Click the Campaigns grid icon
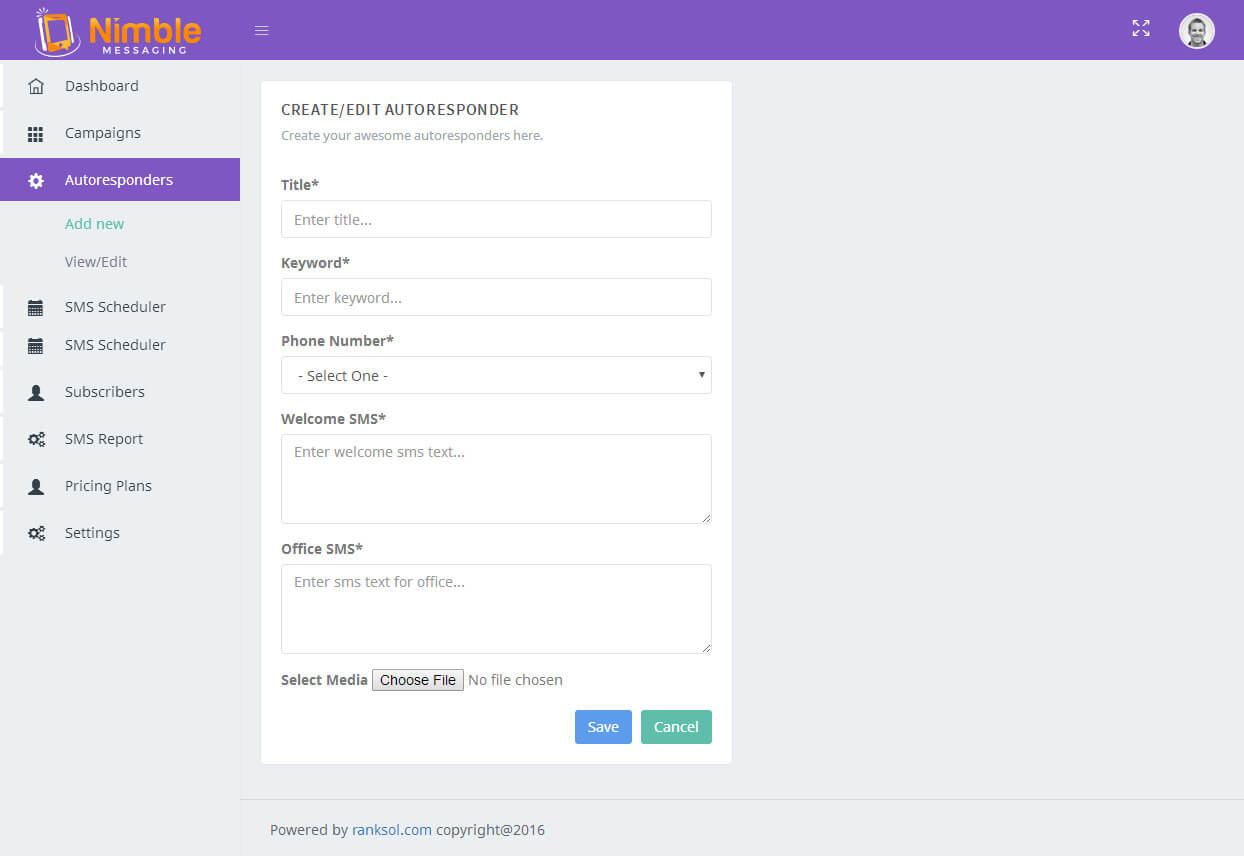This screenshot has width=1244, height=856. point(36,134)
